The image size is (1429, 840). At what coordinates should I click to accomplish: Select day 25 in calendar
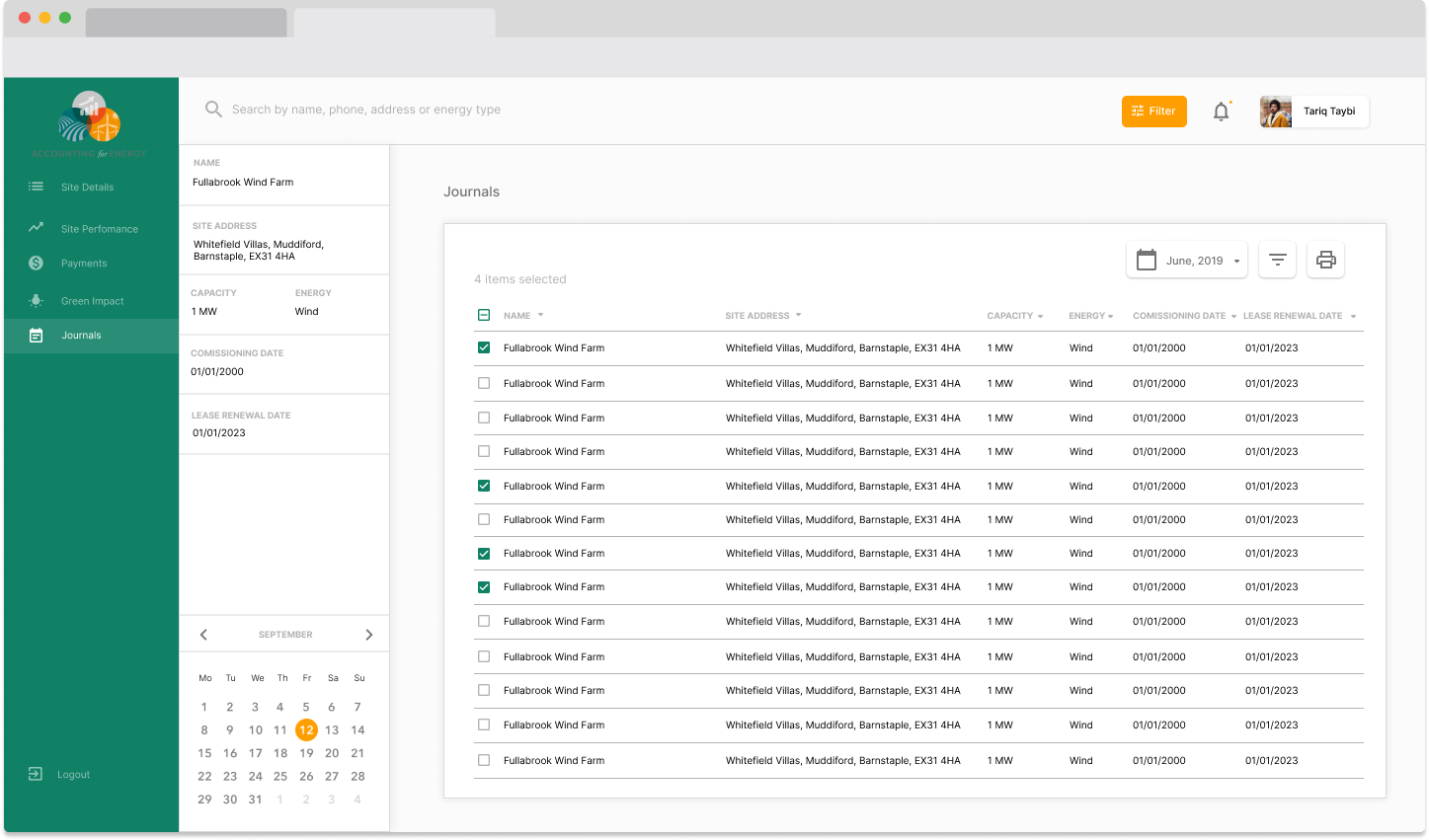280,776
